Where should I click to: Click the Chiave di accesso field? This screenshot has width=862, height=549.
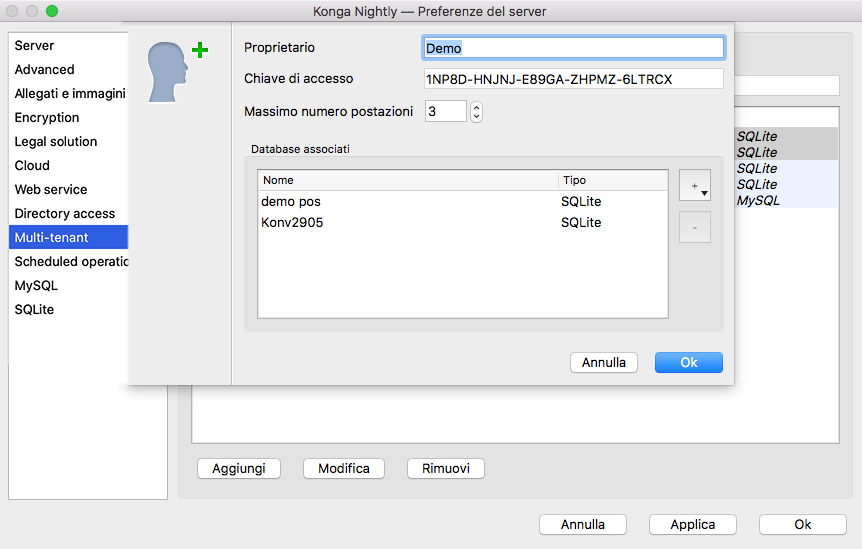573,79
